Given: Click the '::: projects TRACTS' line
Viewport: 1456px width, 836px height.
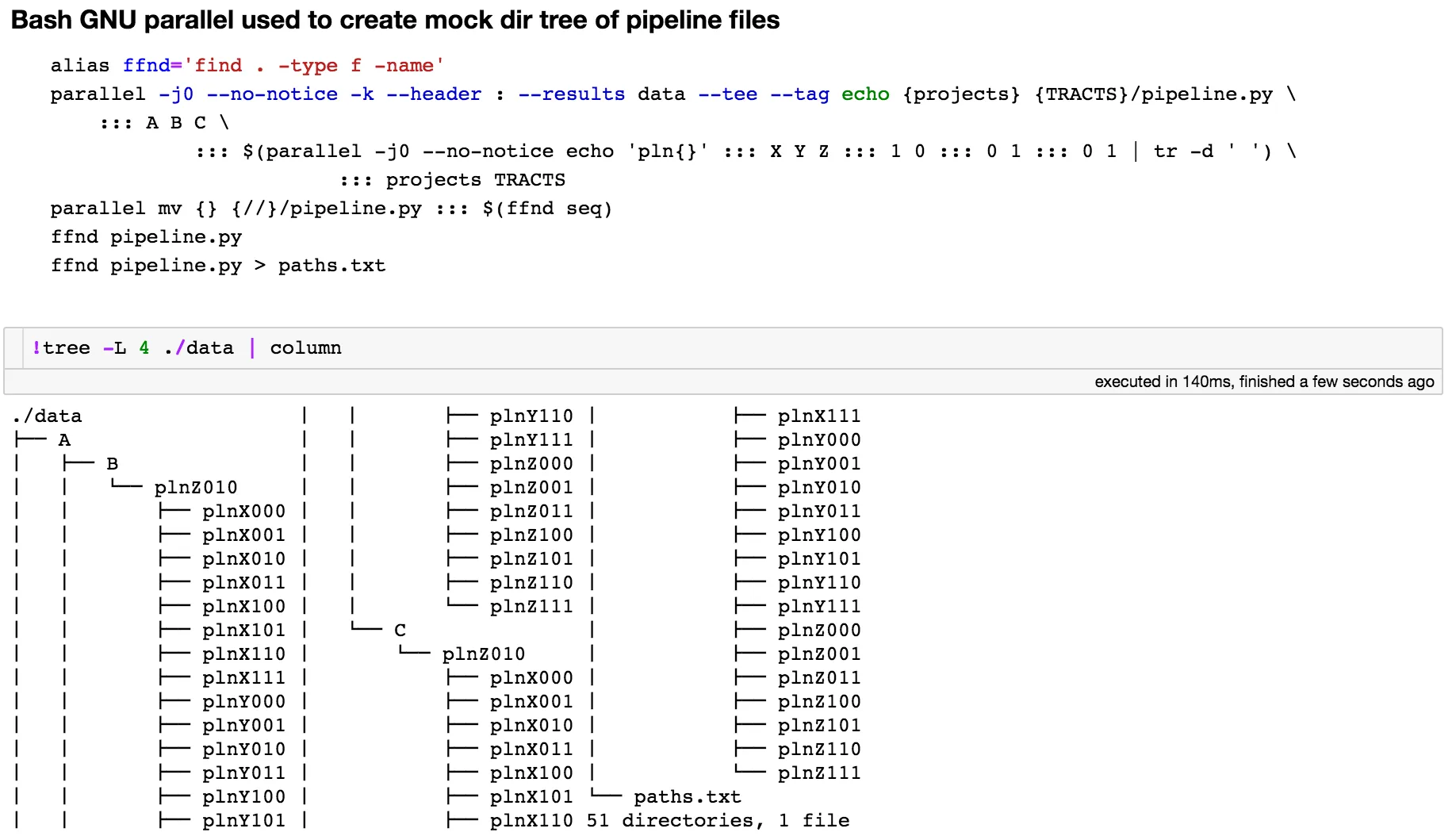Looking at the screenshot, I should 452,180.
